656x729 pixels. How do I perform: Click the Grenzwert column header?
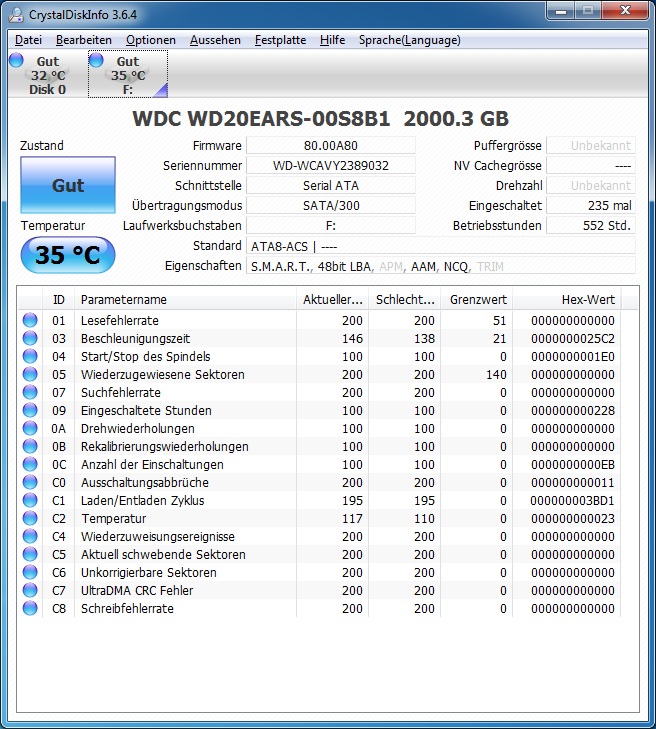[477, 299]
